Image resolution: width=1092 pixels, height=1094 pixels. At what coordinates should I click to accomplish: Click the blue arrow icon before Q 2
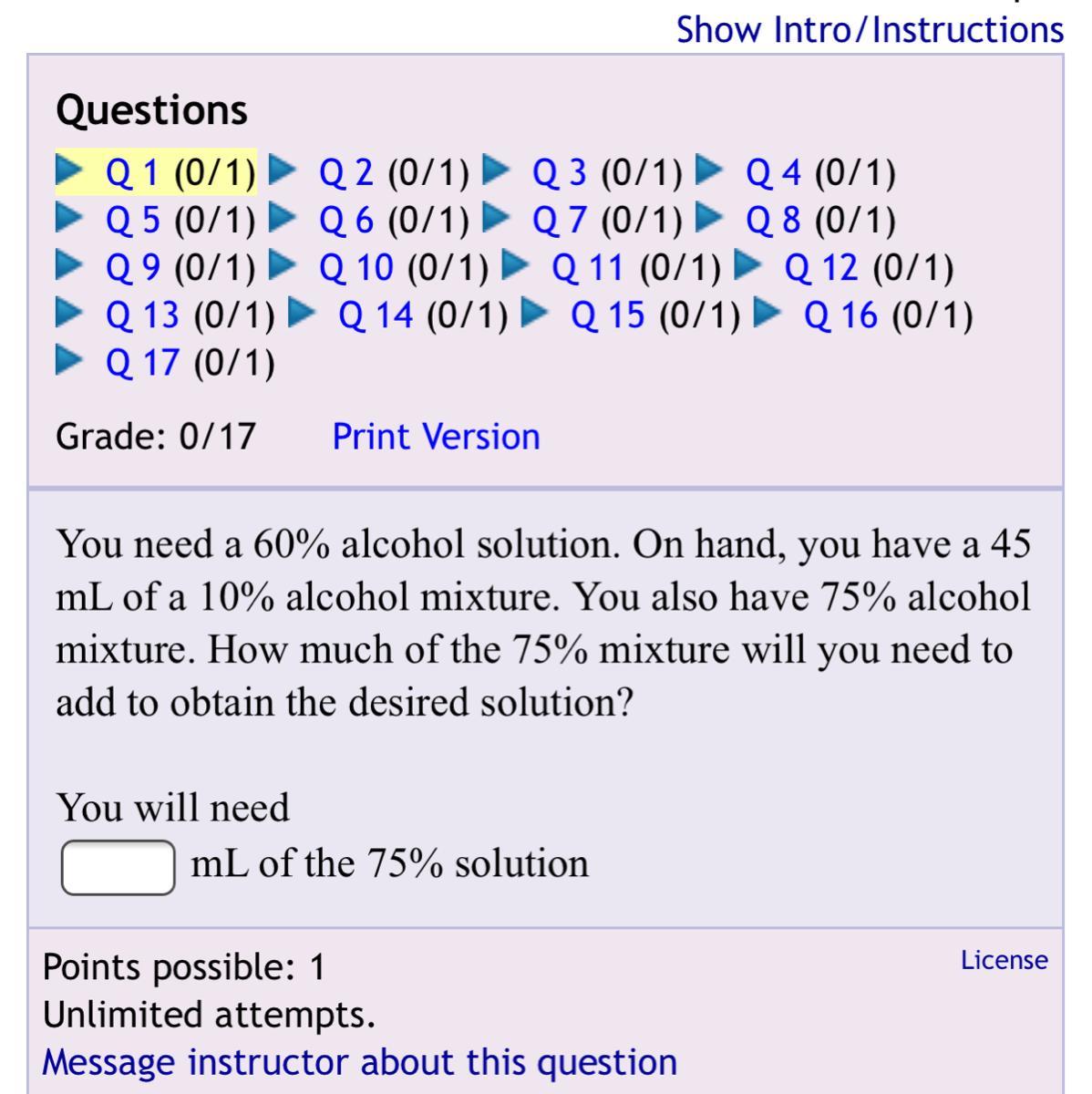click(283, 170)
